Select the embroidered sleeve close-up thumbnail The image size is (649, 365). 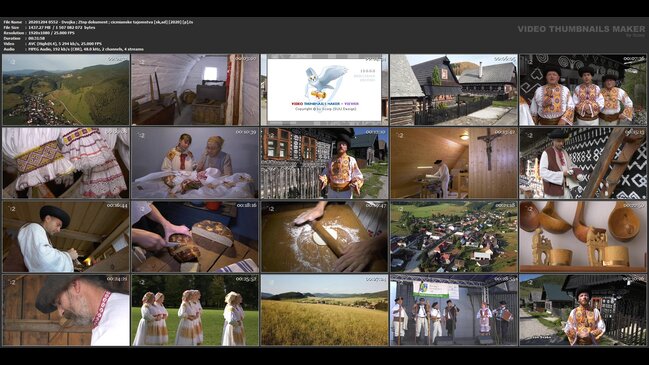click(x=66, y=163)
